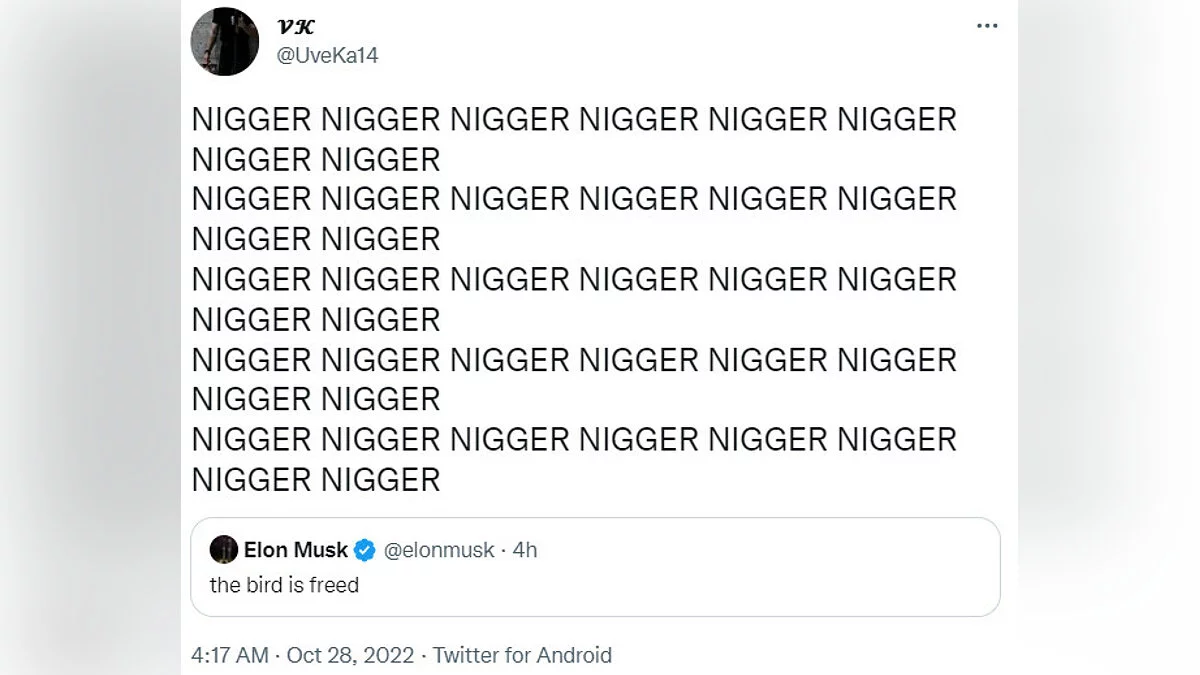Click the blue verified badge icon
This screenshot has height=675, width=1200.
364,550
